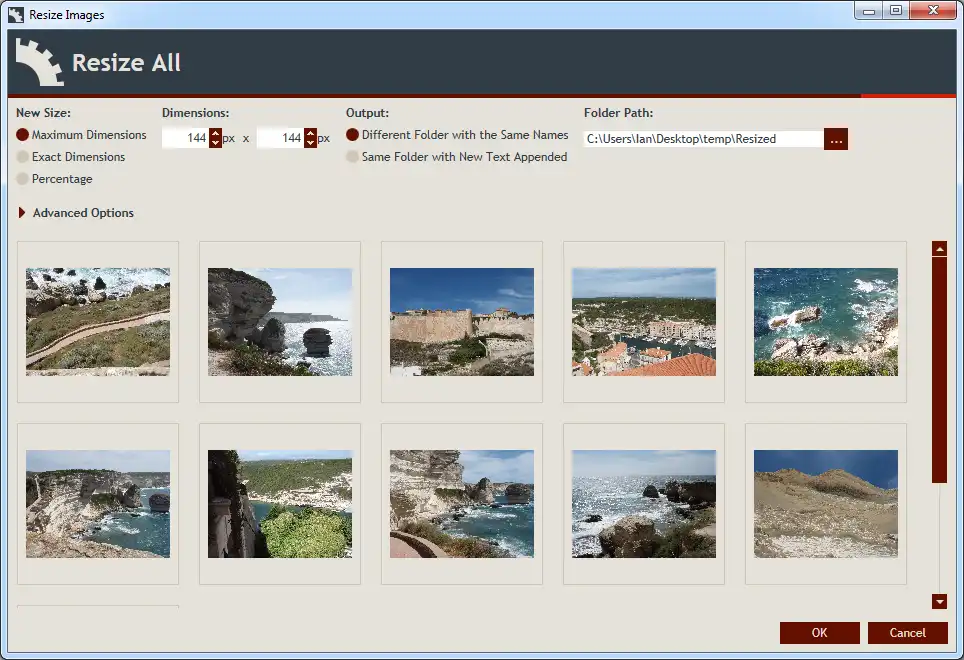Screen dimensions: 964x660
Task: Maximize the Resize Images window
Action: click(x=896, y=10)
